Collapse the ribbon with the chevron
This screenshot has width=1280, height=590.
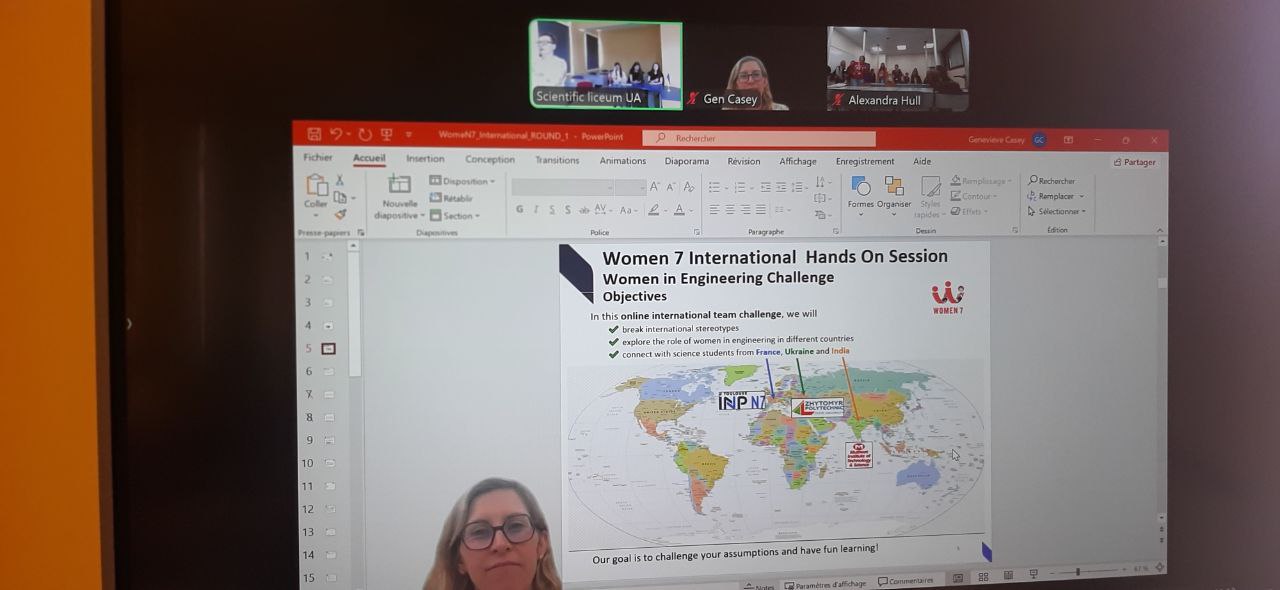1160,231
